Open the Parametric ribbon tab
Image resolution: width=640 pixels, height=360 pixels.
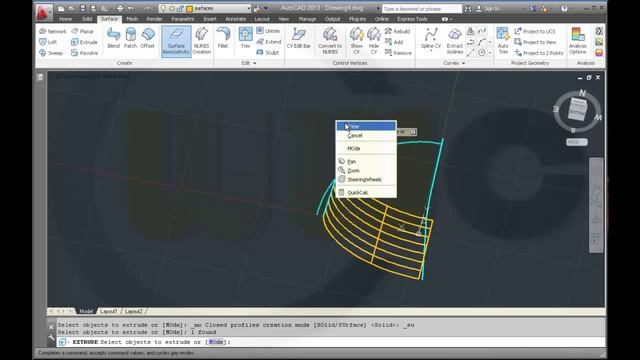coord(183,19)
